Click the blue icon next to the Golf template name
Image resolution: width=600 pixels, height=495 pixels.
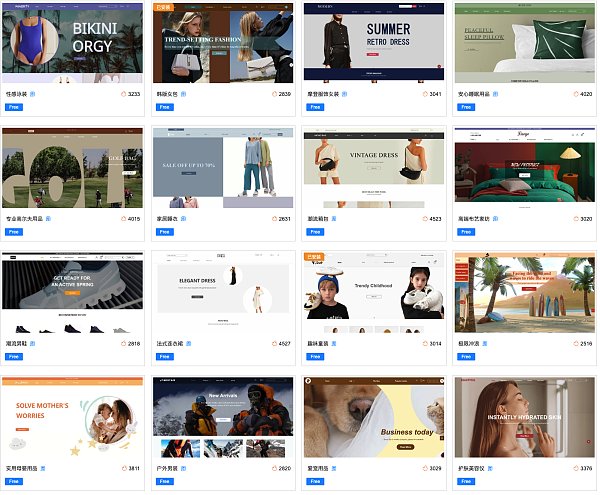click(48, 219)
